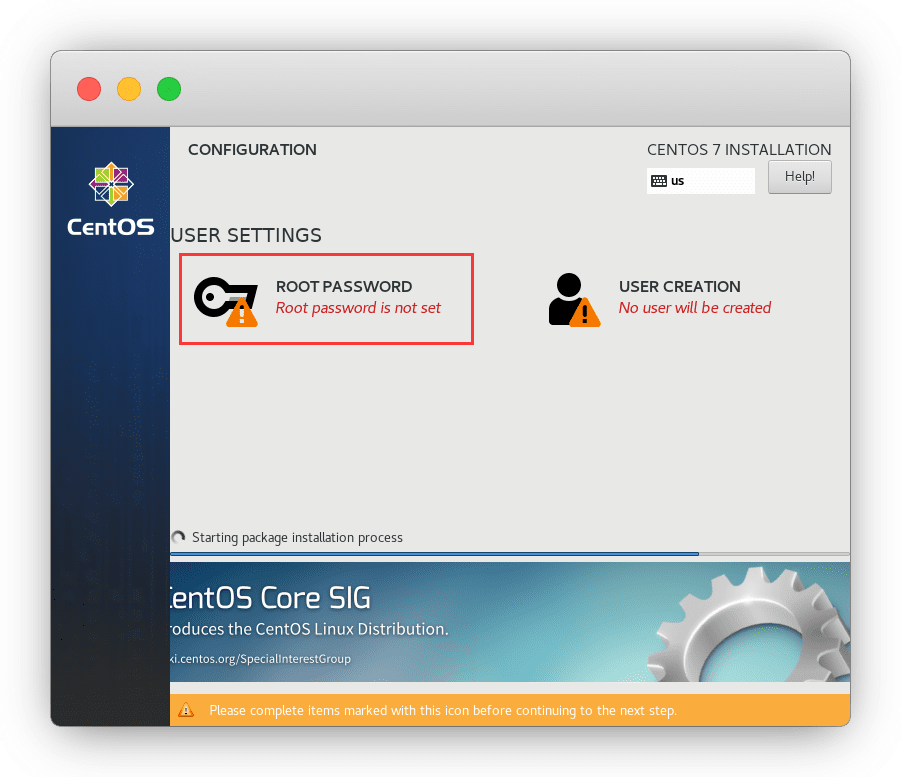The image size is (901, 777).
Task: Click the warning icon in the orange bar
Action: (x=186, y=710)
